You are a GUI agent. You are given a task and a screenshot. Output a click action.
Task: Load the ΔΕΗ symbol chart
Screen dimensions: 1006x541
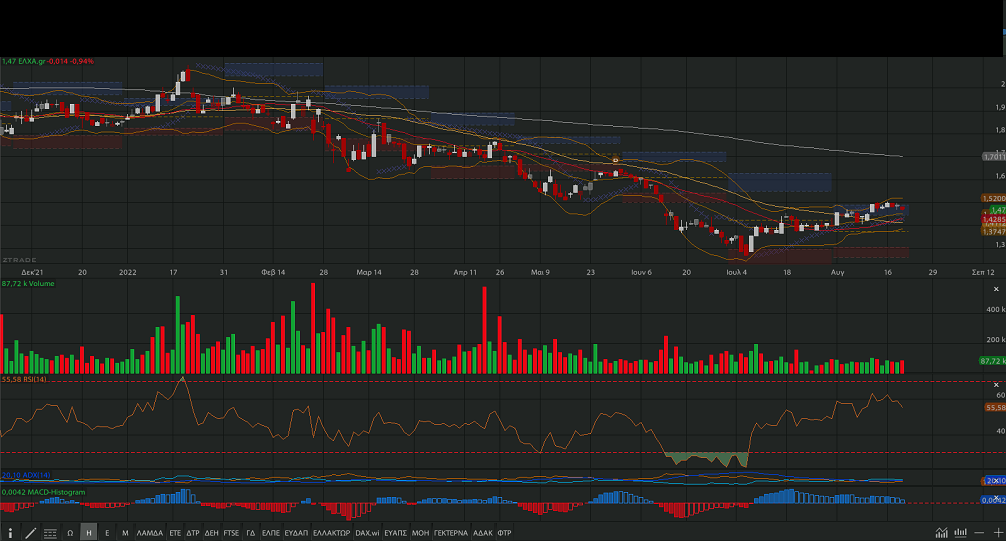(x=212, y=533)
